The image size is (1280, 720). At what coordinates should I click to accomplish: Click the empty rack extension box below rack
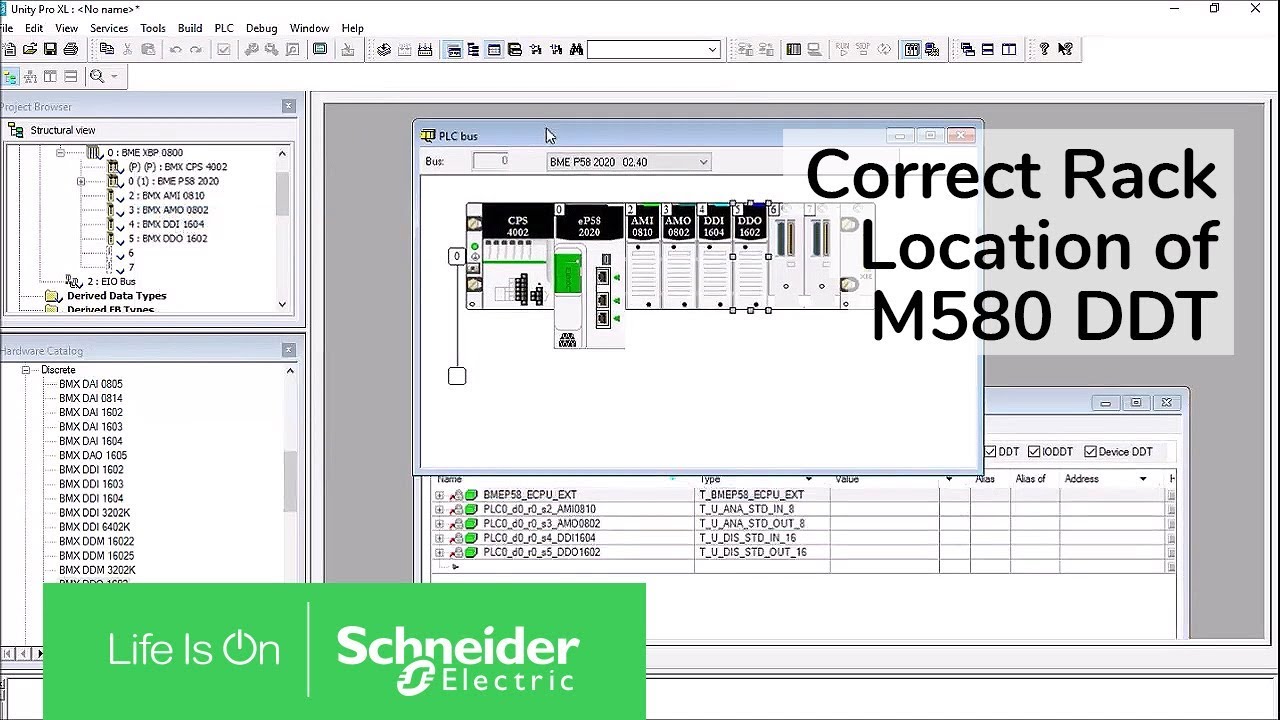click(457, 376)
